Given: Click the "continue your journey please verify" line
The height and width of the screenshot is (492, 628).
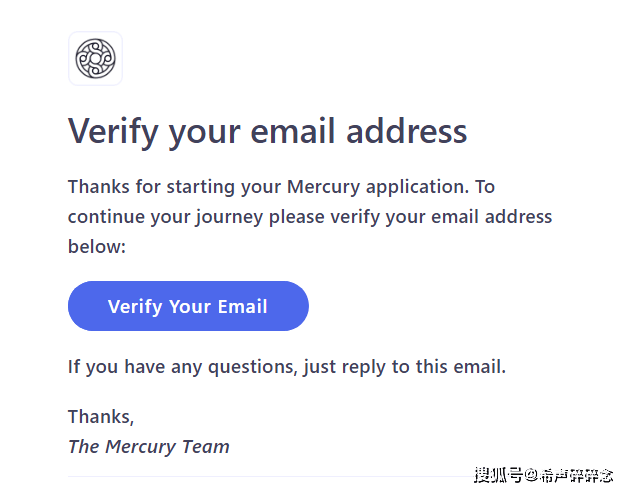Looking at the screenshot, I should [x=230, y=216].
